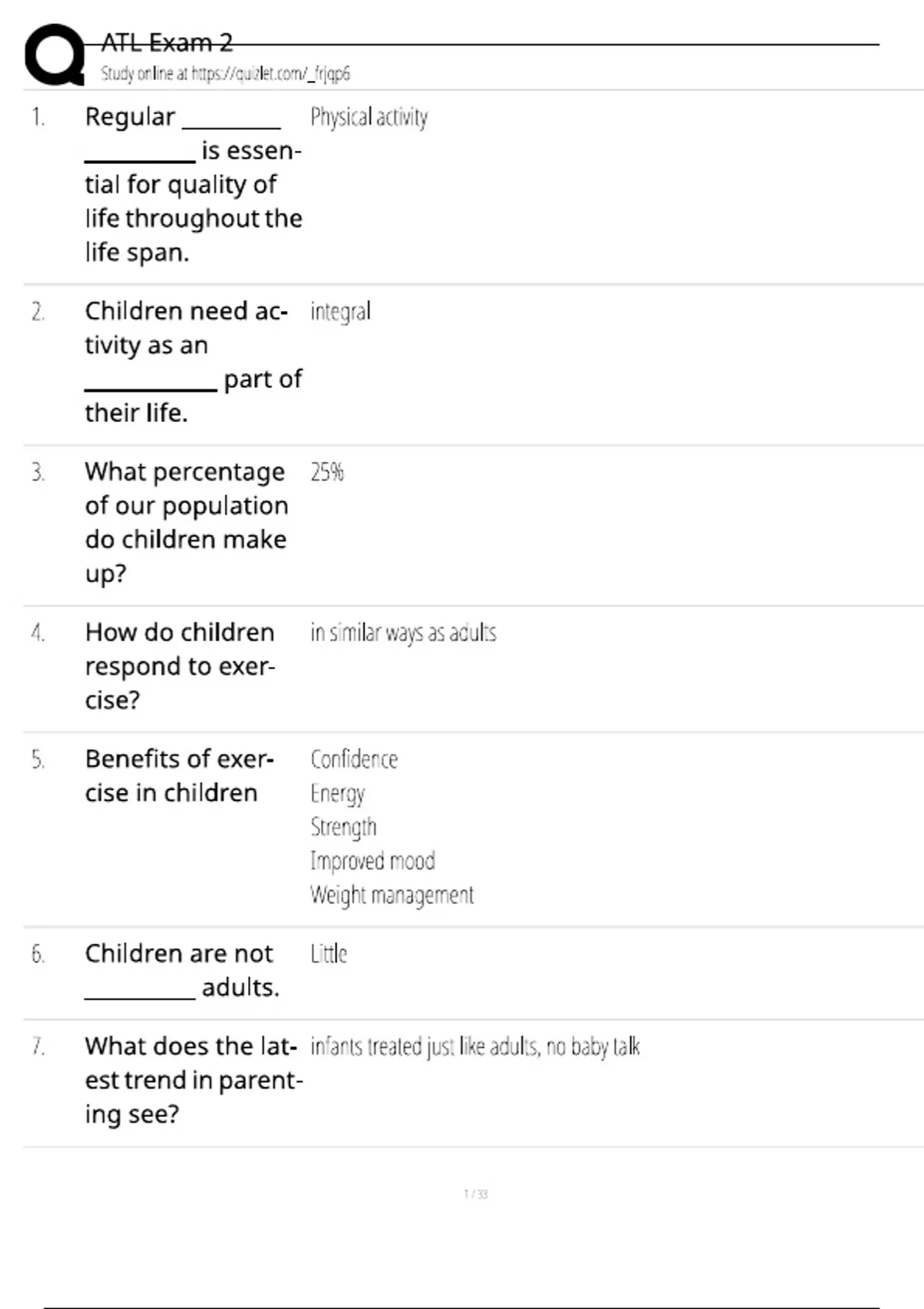Click the question about regular activity and quality of life
The image size is (924, 1309).
point(192,185)
